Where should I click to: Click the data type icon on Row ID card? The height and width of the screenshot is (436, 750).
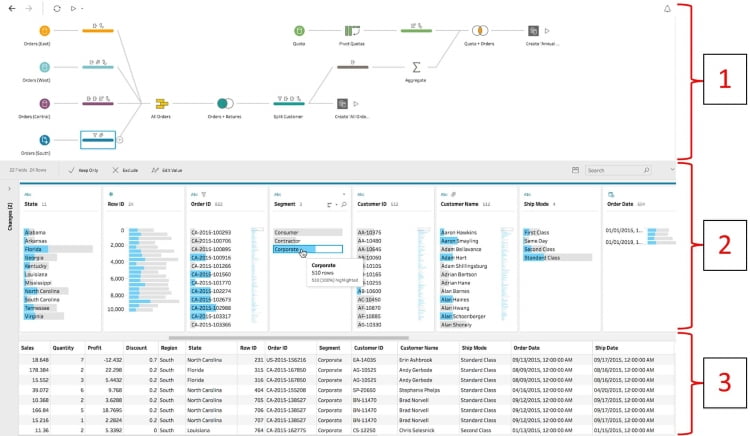point(111,194)
